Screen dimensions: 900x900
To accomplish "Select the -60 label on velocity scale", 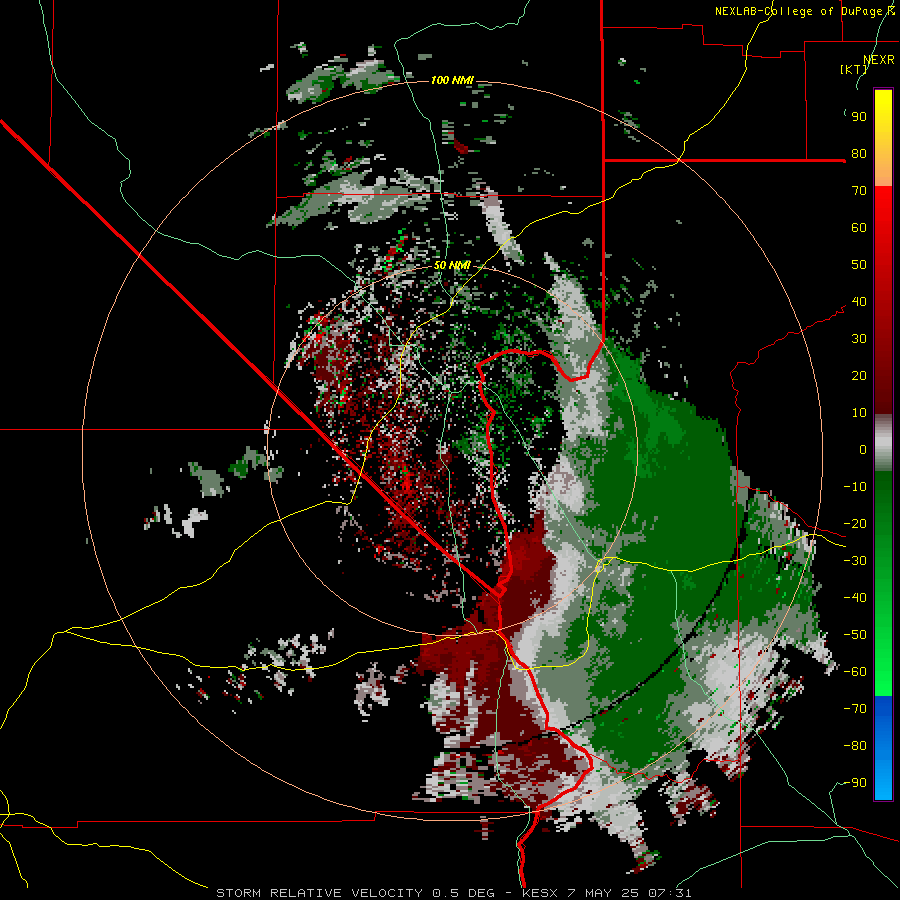I will point(855,672).
